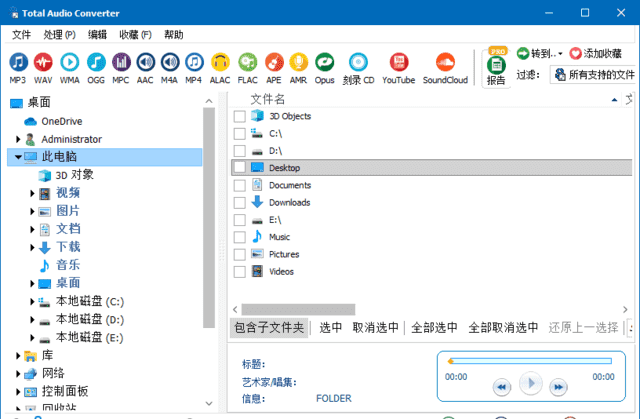Click the player seek bar
640x419 pixels.
pos(531,361)
